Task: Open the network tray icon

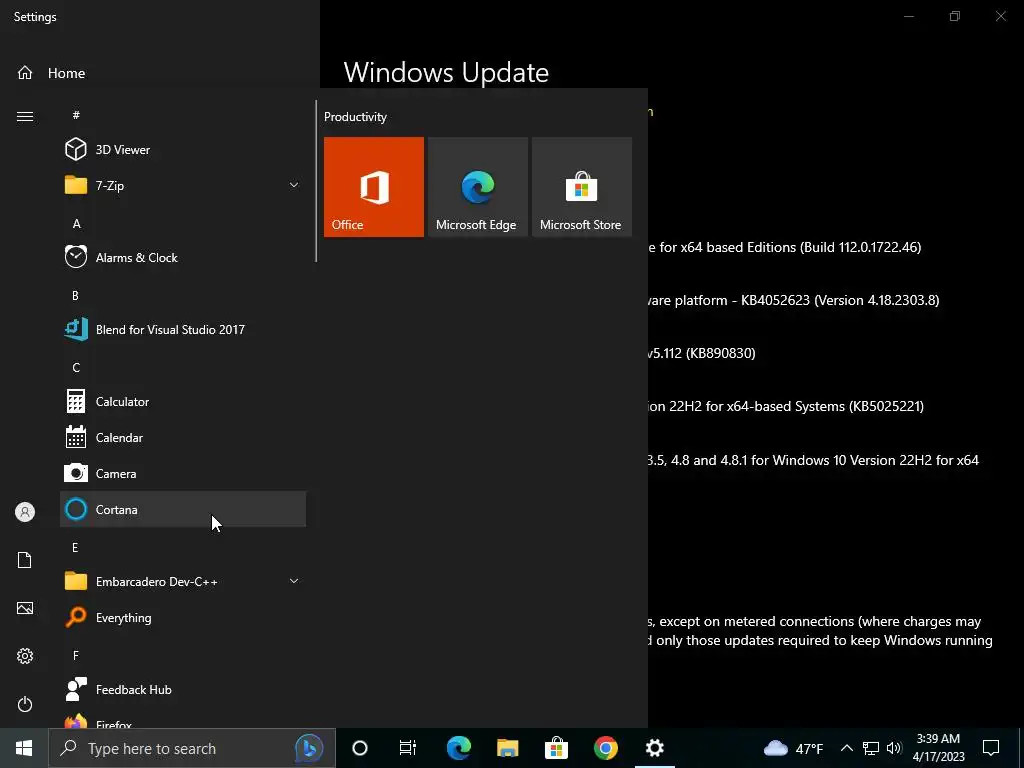Action: coord(871,748)
